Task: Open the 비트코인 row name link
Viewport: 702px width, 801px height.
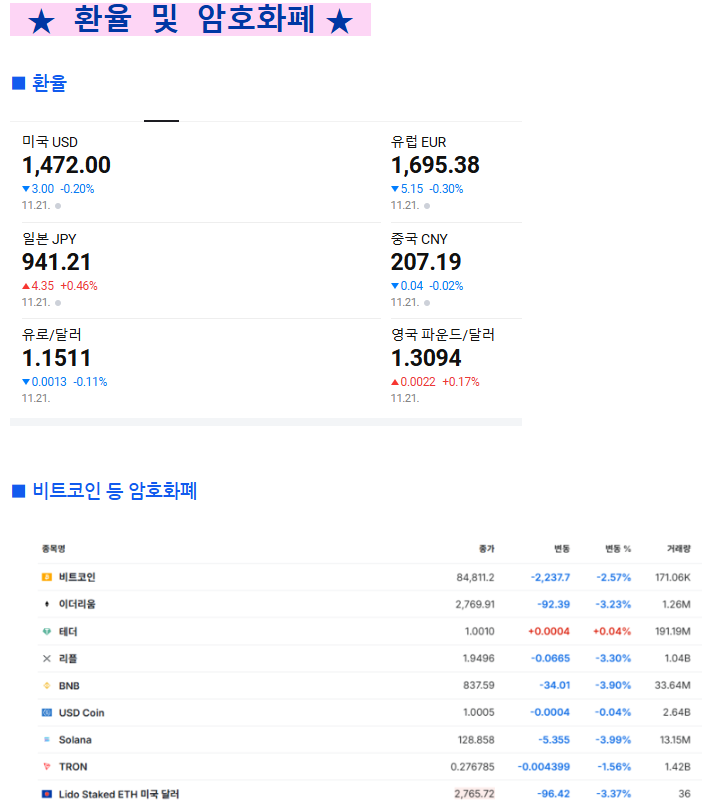Action: (77, 577)
